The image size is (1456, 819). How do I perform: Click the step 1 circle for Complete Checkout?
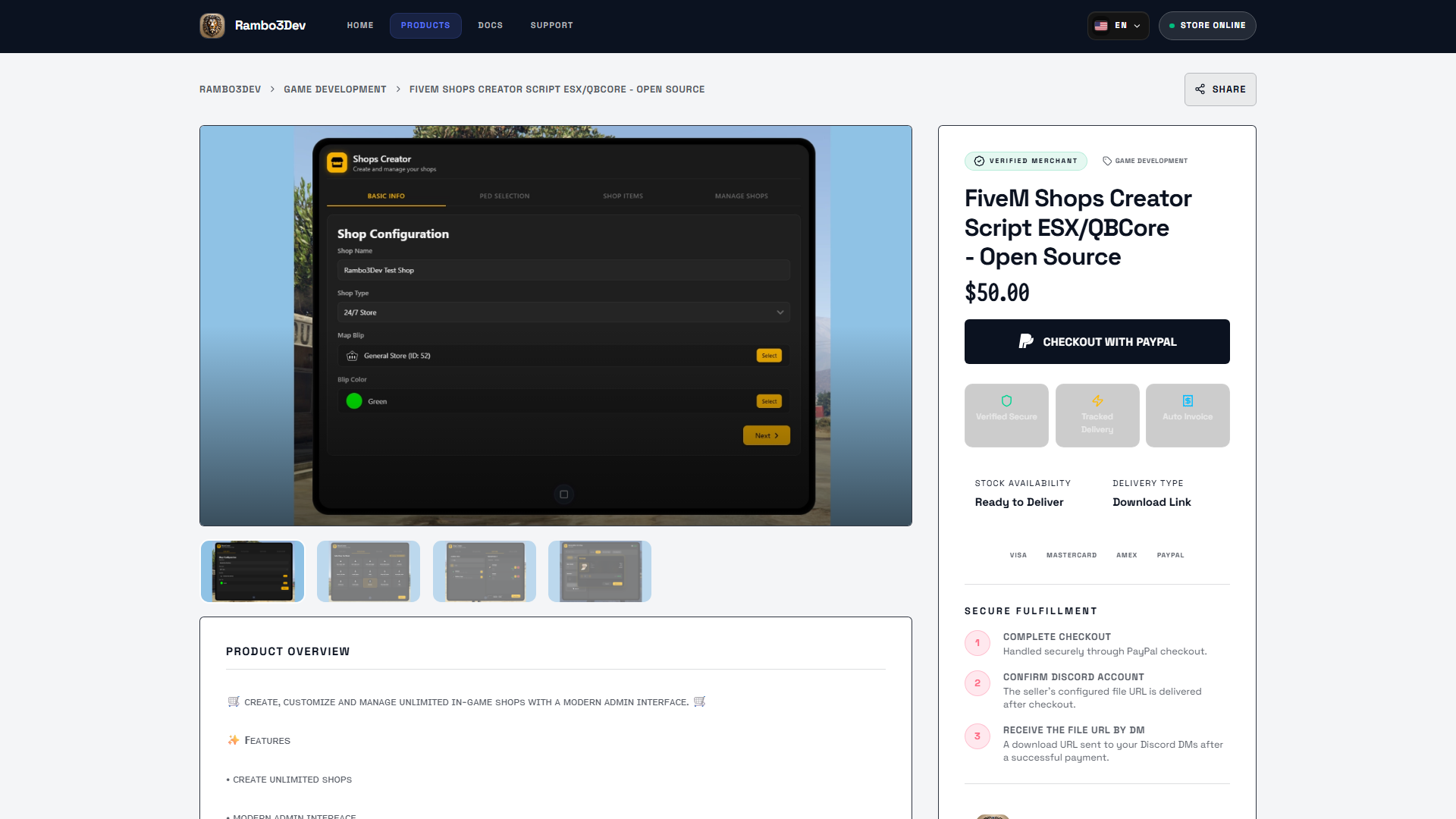tap(977, 643)
